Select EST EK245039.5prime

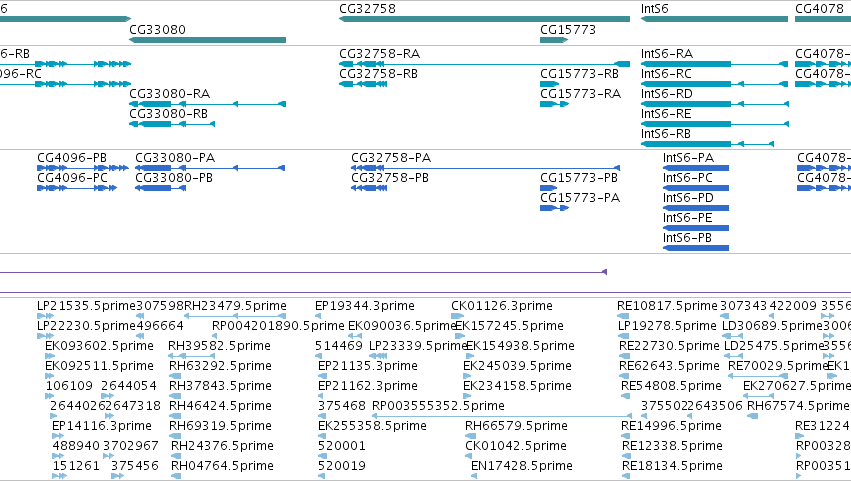point(517,366)
